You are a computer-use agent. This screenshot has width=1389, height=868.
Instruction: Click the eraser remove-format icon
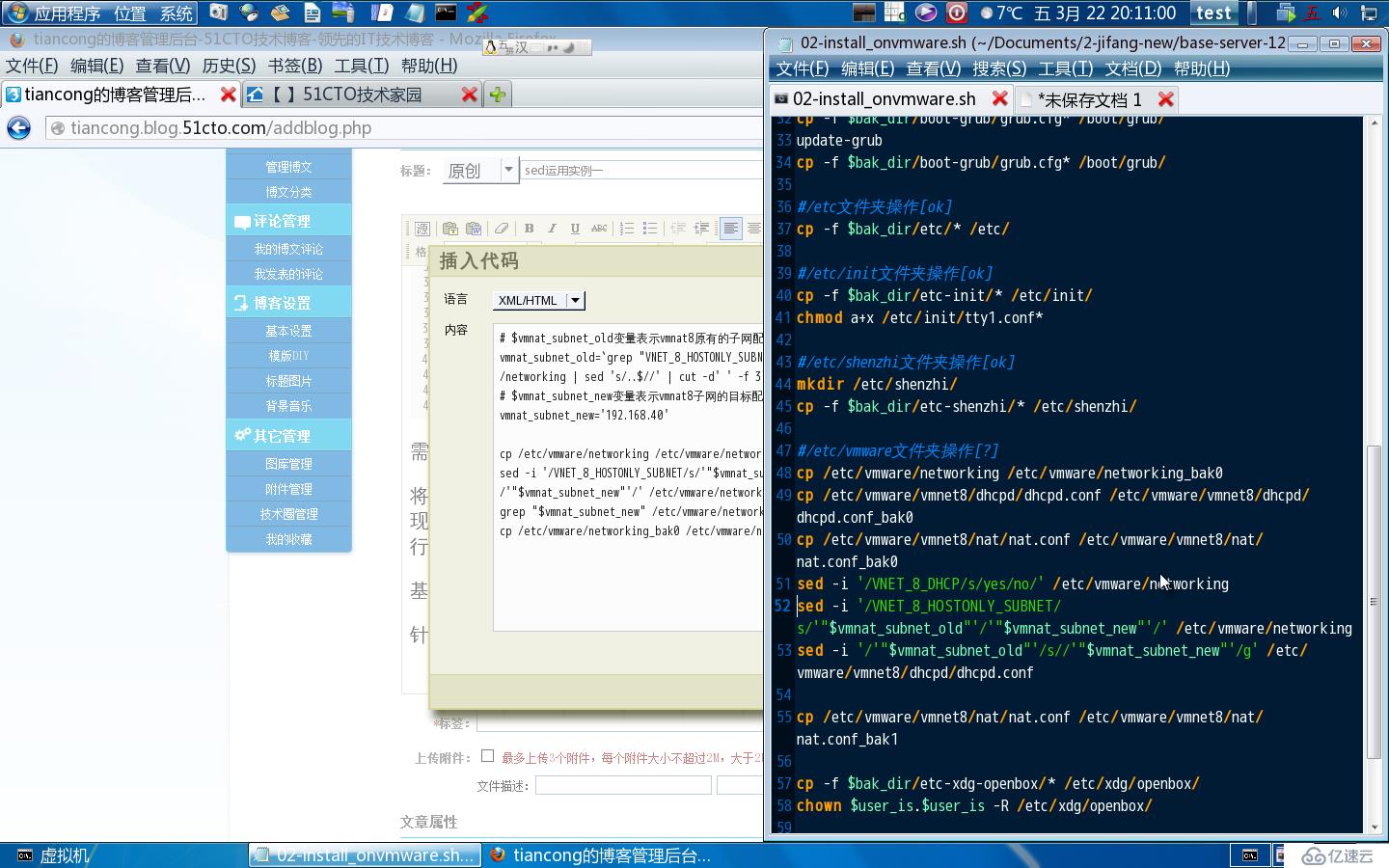(x=502, y=229)
